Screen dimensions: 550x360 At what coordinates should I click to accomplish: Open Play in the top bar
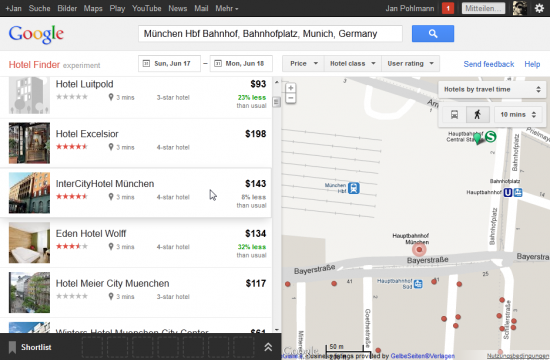117,8
